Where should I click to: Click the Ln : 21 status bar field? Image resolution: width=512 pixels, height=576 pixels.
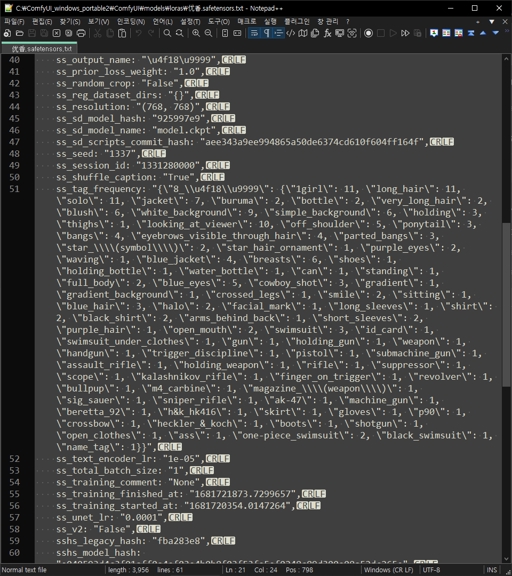(x=235, y=570)
